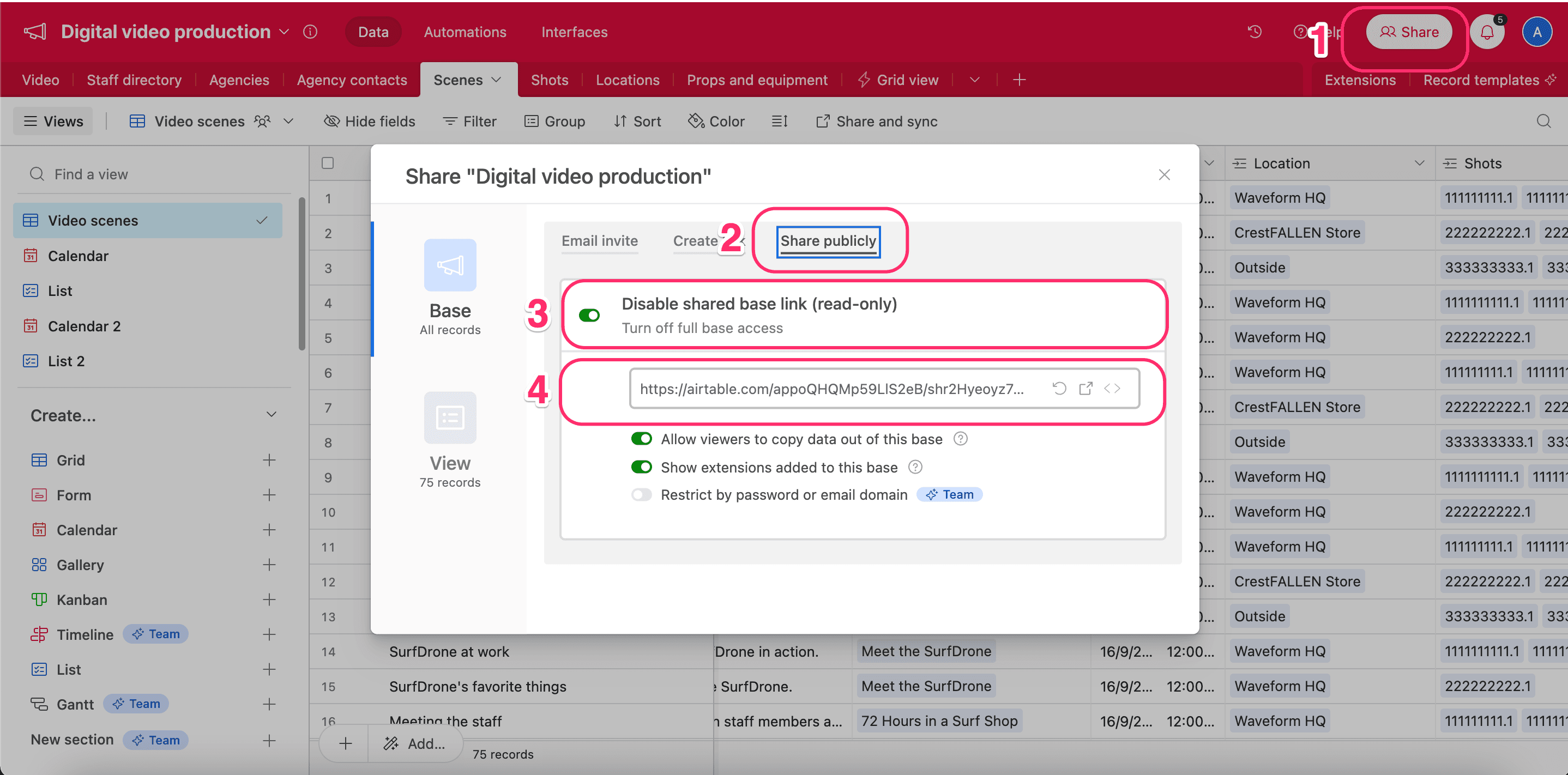Enable Restrict by password or email domain
Image resolution: width=1568 pixels, height=775 pixels.
[x=641, y=494]
